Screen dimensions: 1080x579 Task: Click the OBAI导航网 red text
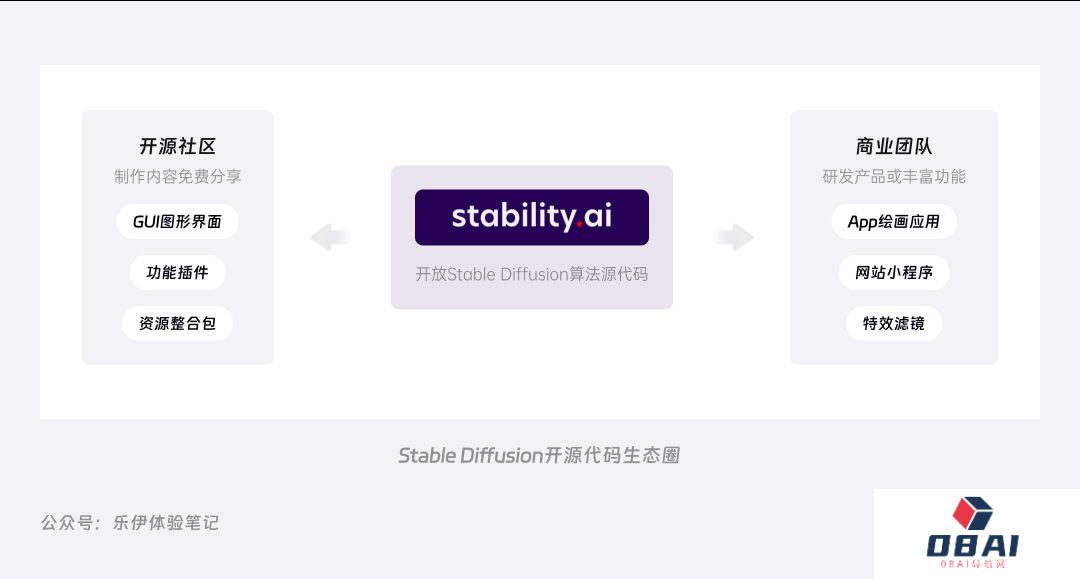pos(972,565)
